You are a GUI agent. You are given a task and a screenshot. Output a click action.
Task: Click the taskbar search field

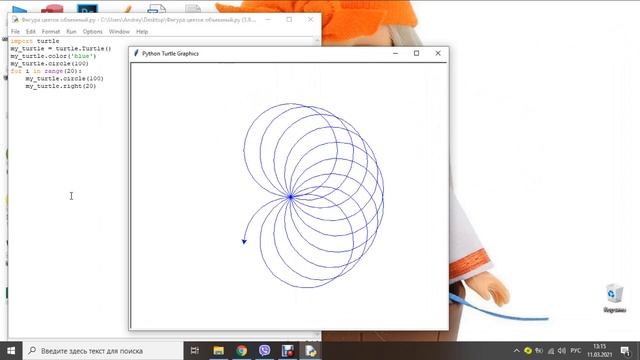click(103, 351)
